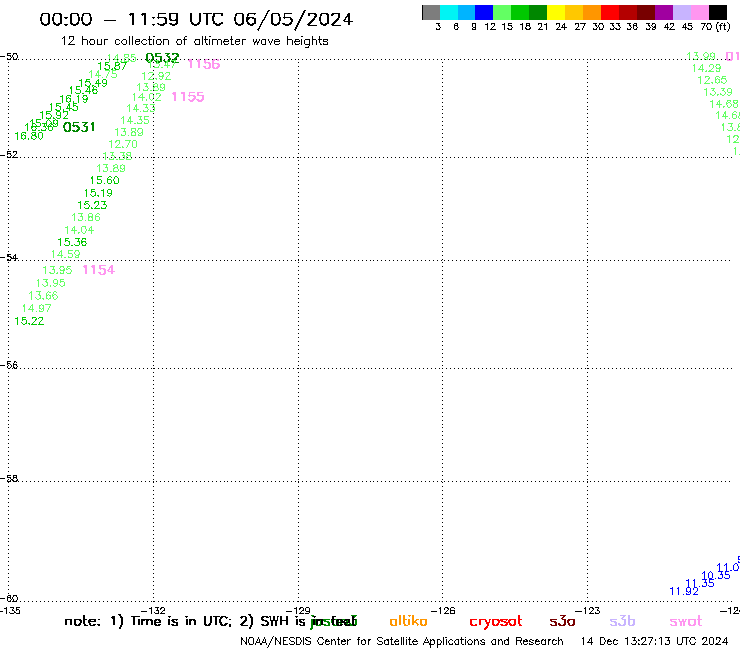Click the gray swatch in the color scale
This screenshot has width=740, height=650.
pyautogui.click(x=431, y=12)
